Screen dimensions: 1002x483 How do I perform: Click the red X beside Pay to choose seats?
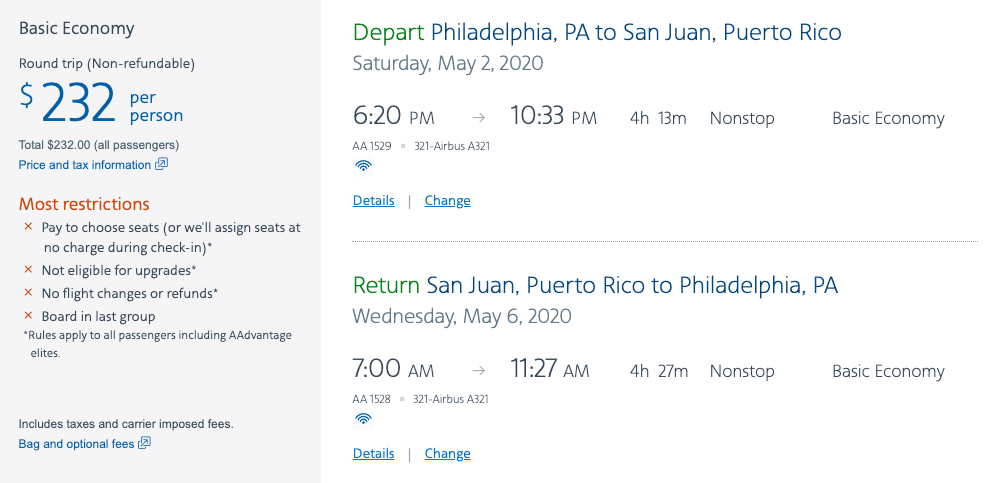(x=29, y=227)
